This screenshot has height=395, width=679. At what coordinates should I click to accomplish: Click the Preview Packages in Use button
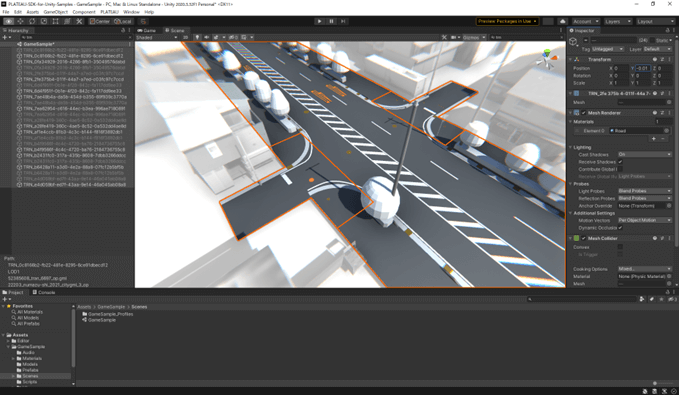point(508,21)
